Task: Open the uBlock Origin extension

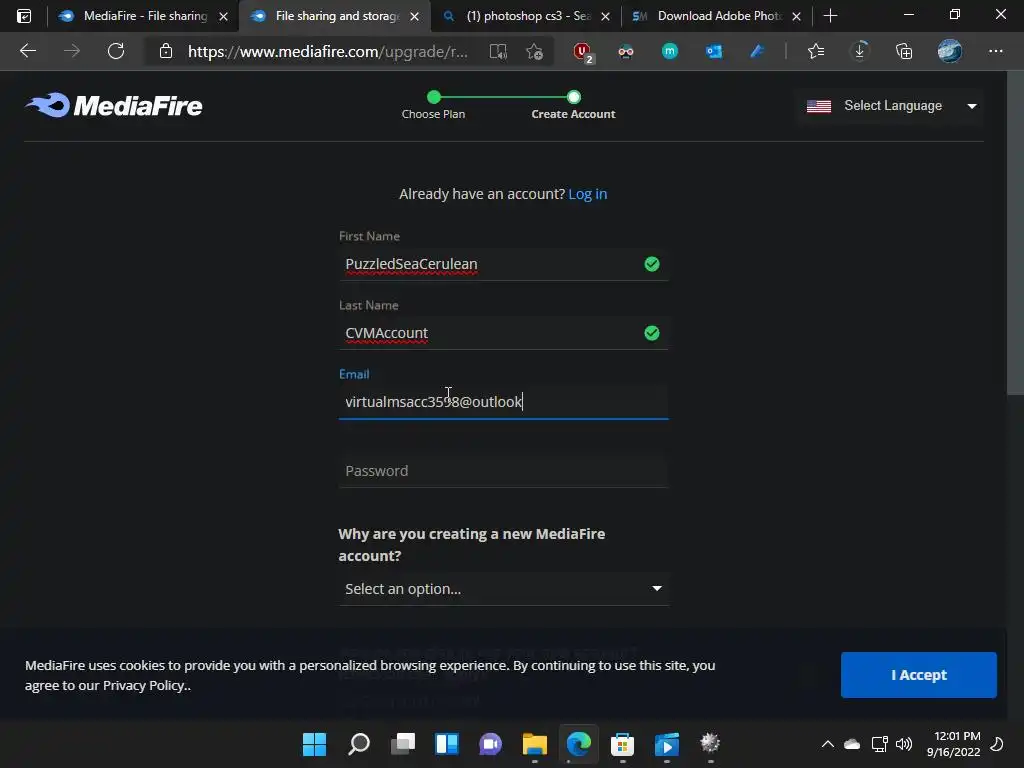Action: 582,52
